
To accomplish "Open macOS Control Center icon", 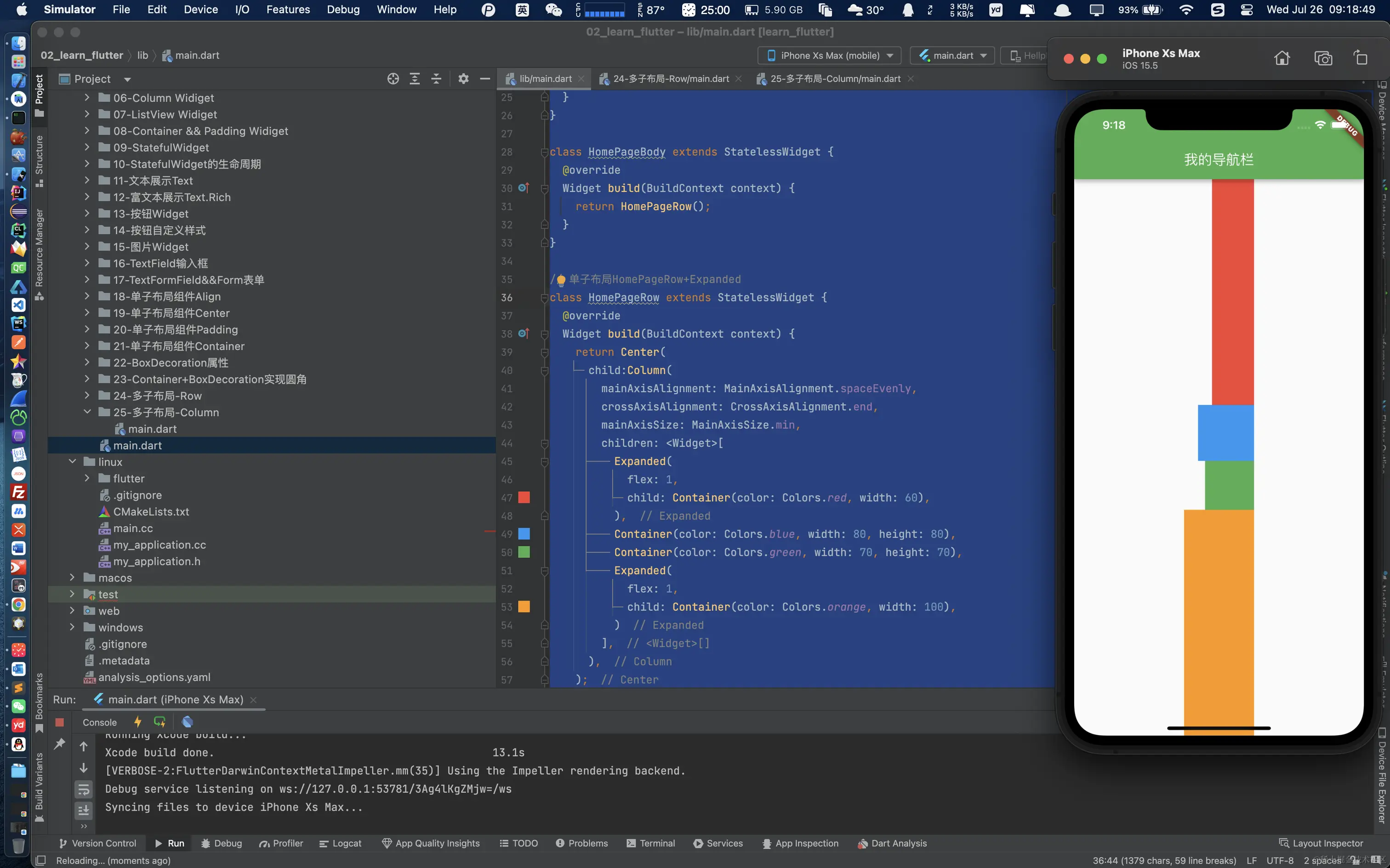I will (x=1247, y=9).
